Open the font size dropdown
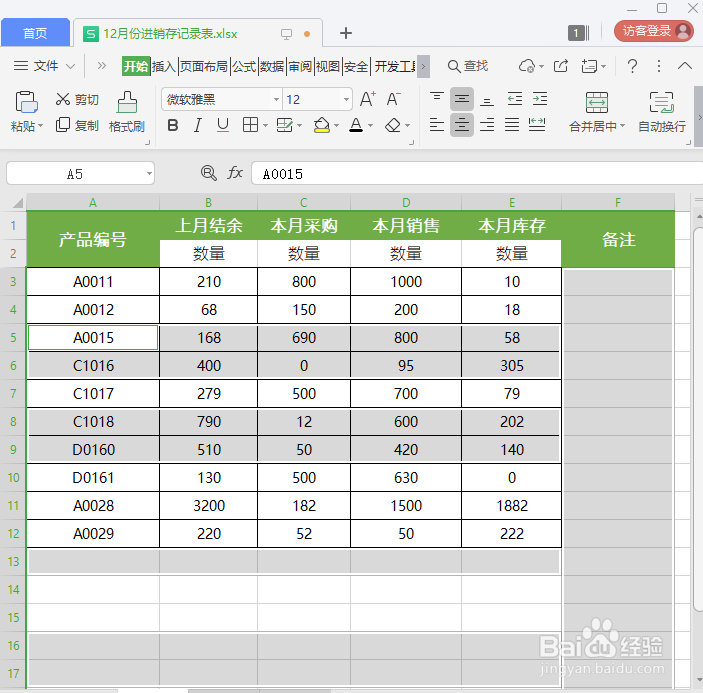This screenshot has height=693, width=703. tap(346, 100)
